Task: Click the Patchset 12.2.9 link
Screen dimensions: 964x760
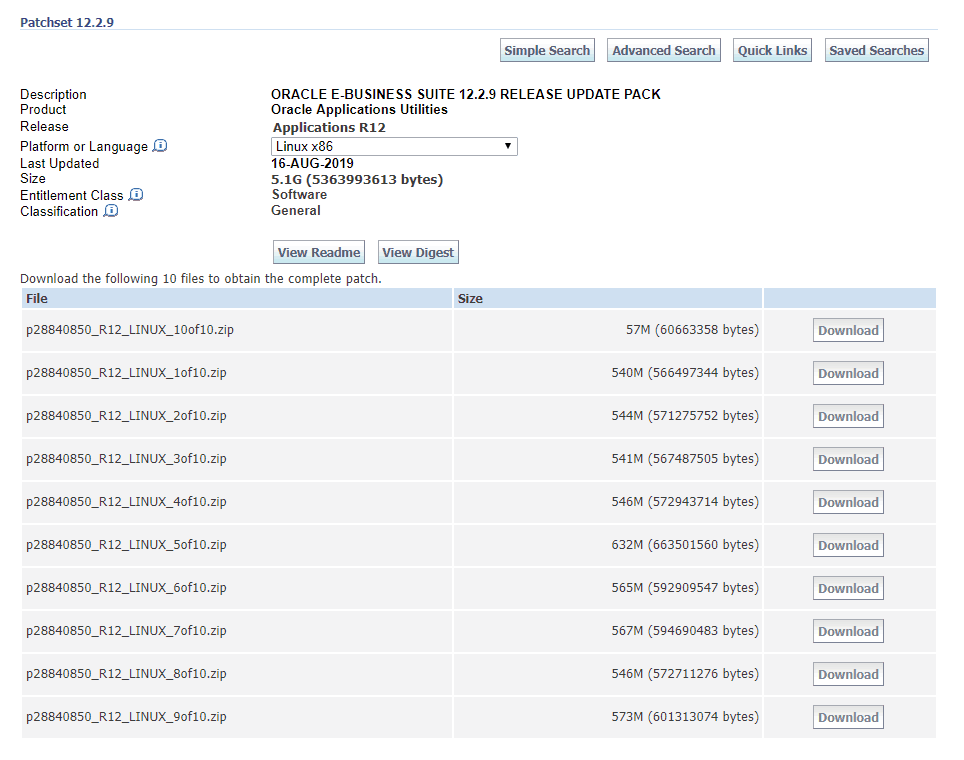Action: point(66,22)
